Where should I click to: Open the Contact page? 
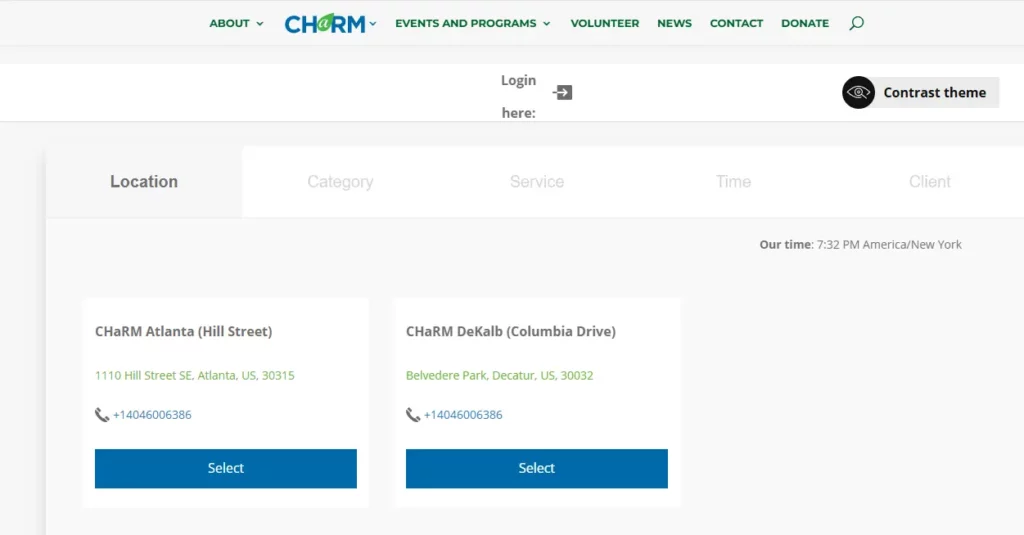coord(736,24)
